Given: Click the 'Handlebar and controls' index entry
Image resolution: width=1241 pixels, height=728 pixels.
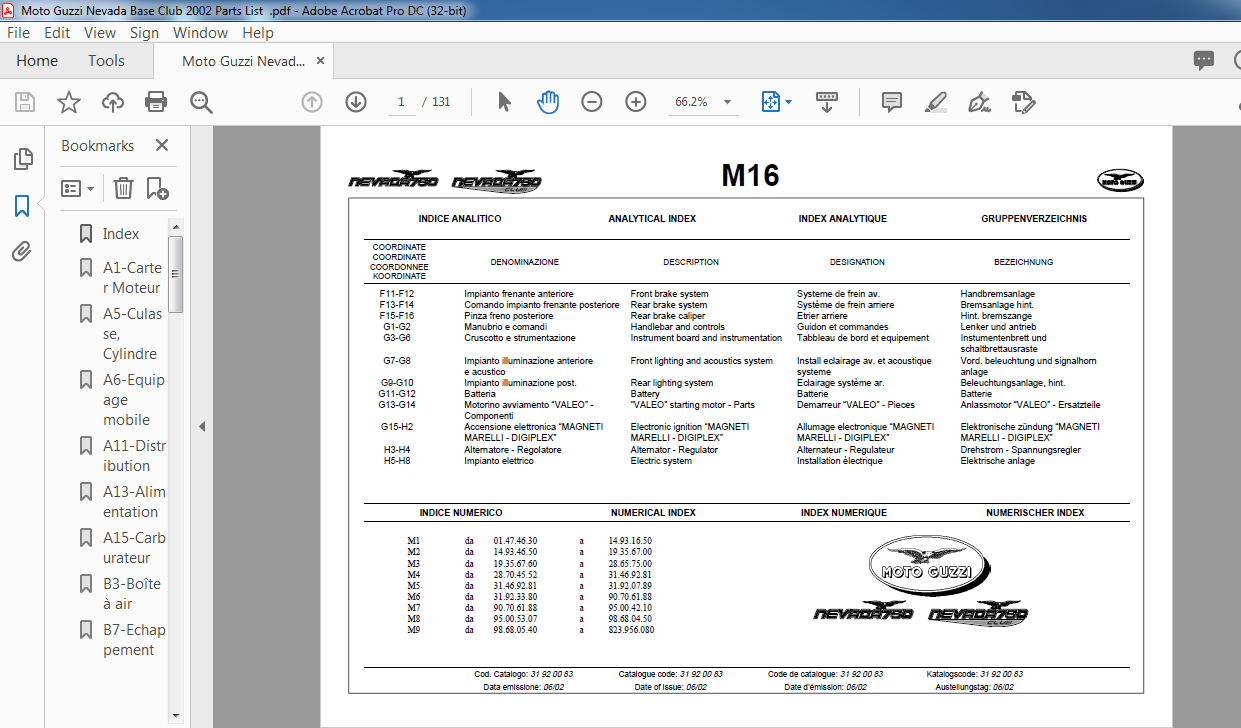Looking at the screenshot, I should [x=678, y=327].
